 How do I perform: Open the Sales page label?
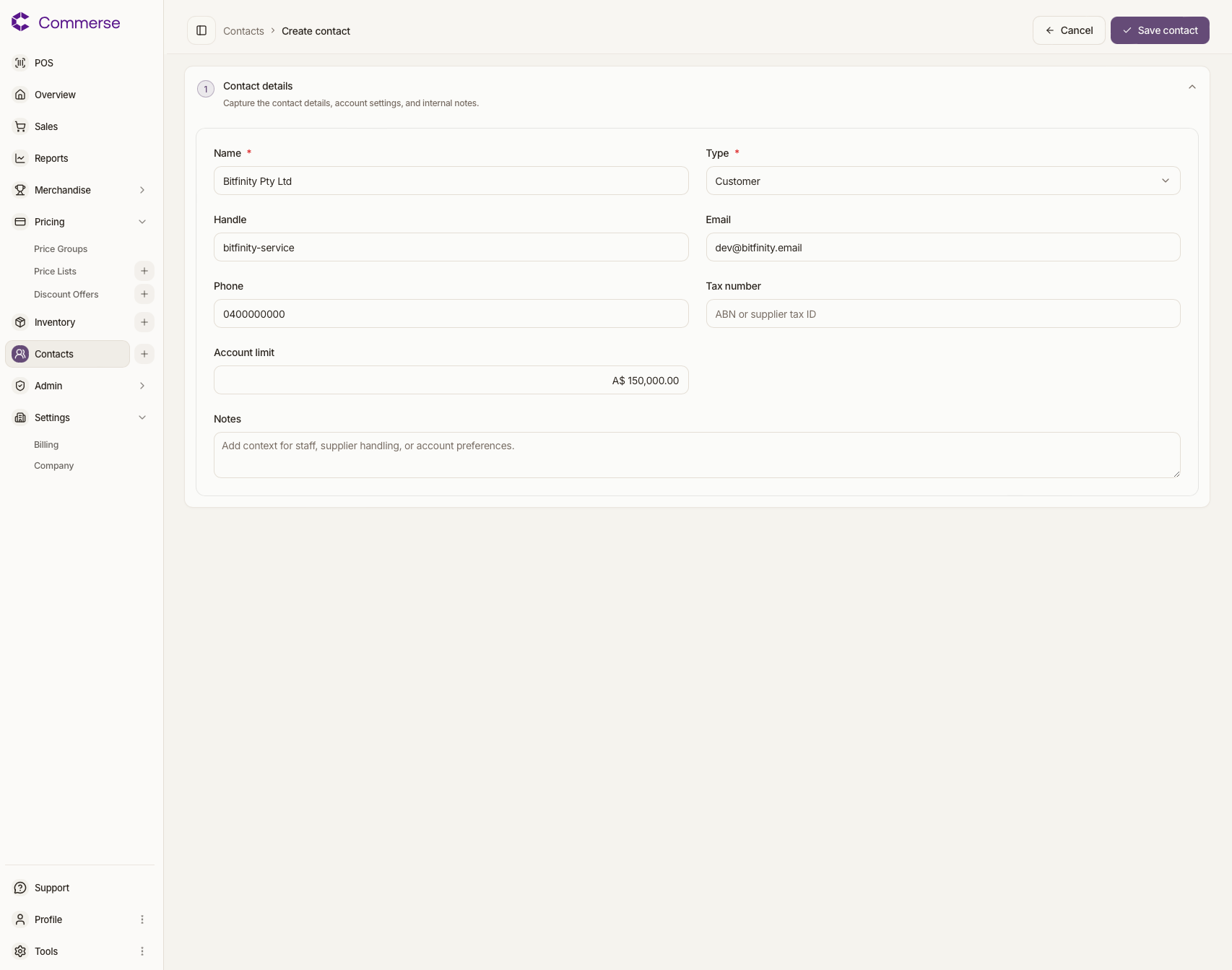(x=46, y=126)
